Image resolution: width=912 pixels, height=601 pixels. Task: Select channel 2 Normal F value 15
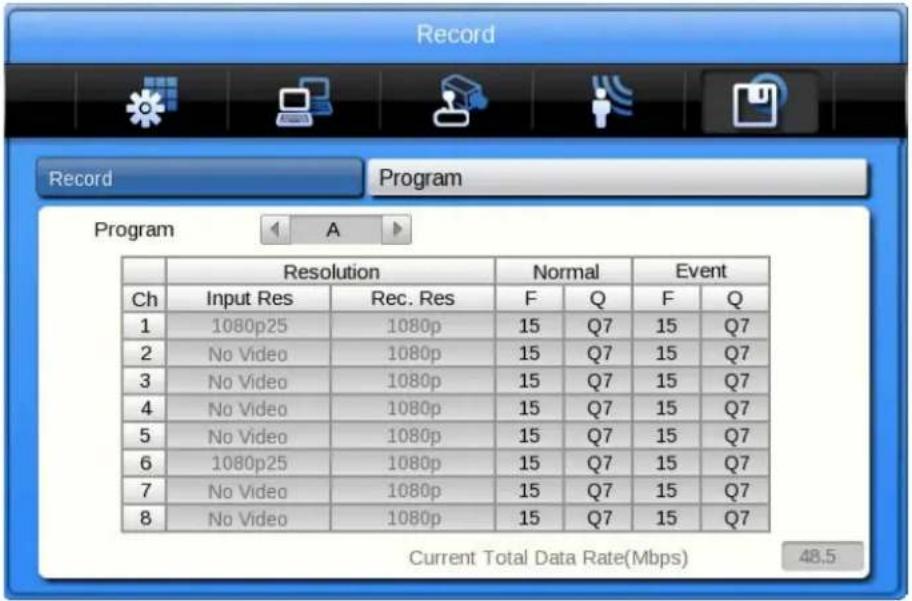[x=529, y=353]
